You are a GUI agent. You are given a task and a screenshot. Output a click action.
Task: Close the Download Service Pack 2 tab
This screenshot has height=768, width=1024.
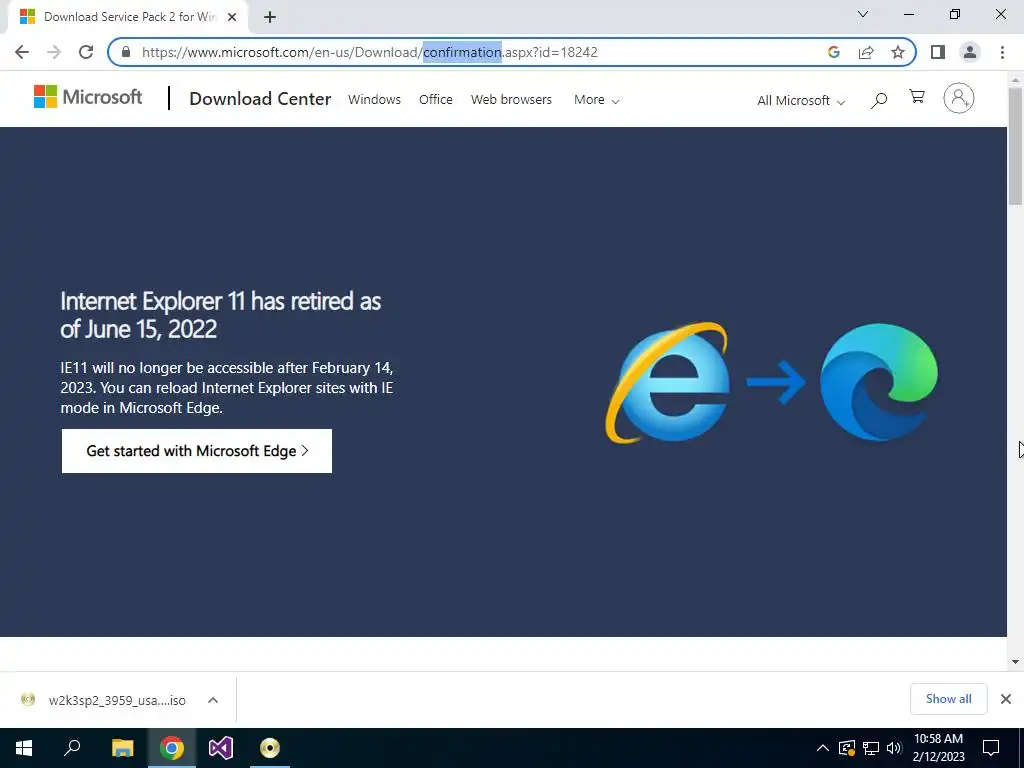tap(232, 18)
